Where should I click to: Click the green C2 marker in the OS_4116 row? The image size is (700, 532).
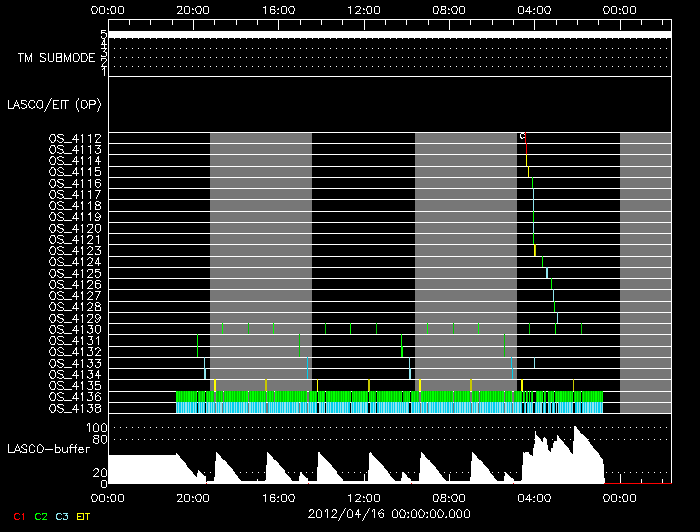[533, 183]
